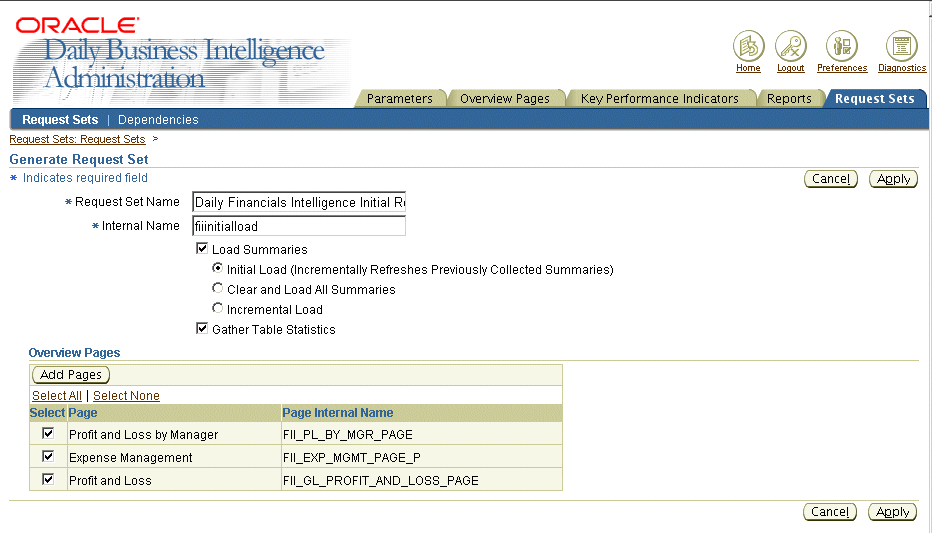Click the Logout text link
Screen dimensions: 932x533
click(791, 68)
